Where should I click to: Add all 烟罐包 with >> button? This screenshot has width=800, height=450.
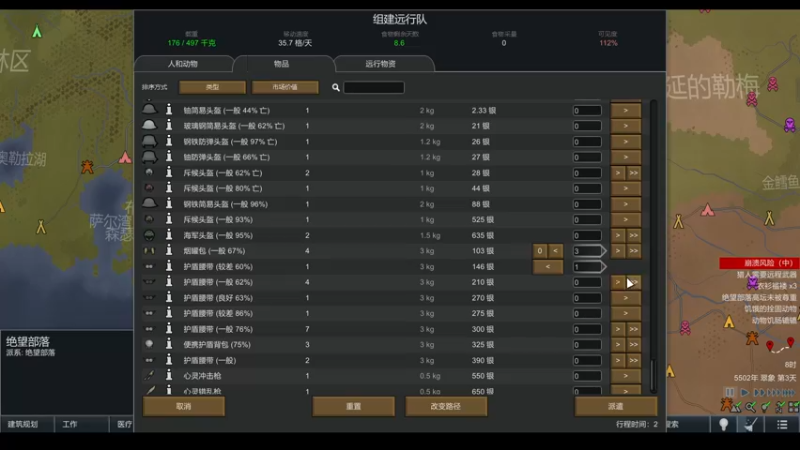pyautogui.click(x=634, y=251)
